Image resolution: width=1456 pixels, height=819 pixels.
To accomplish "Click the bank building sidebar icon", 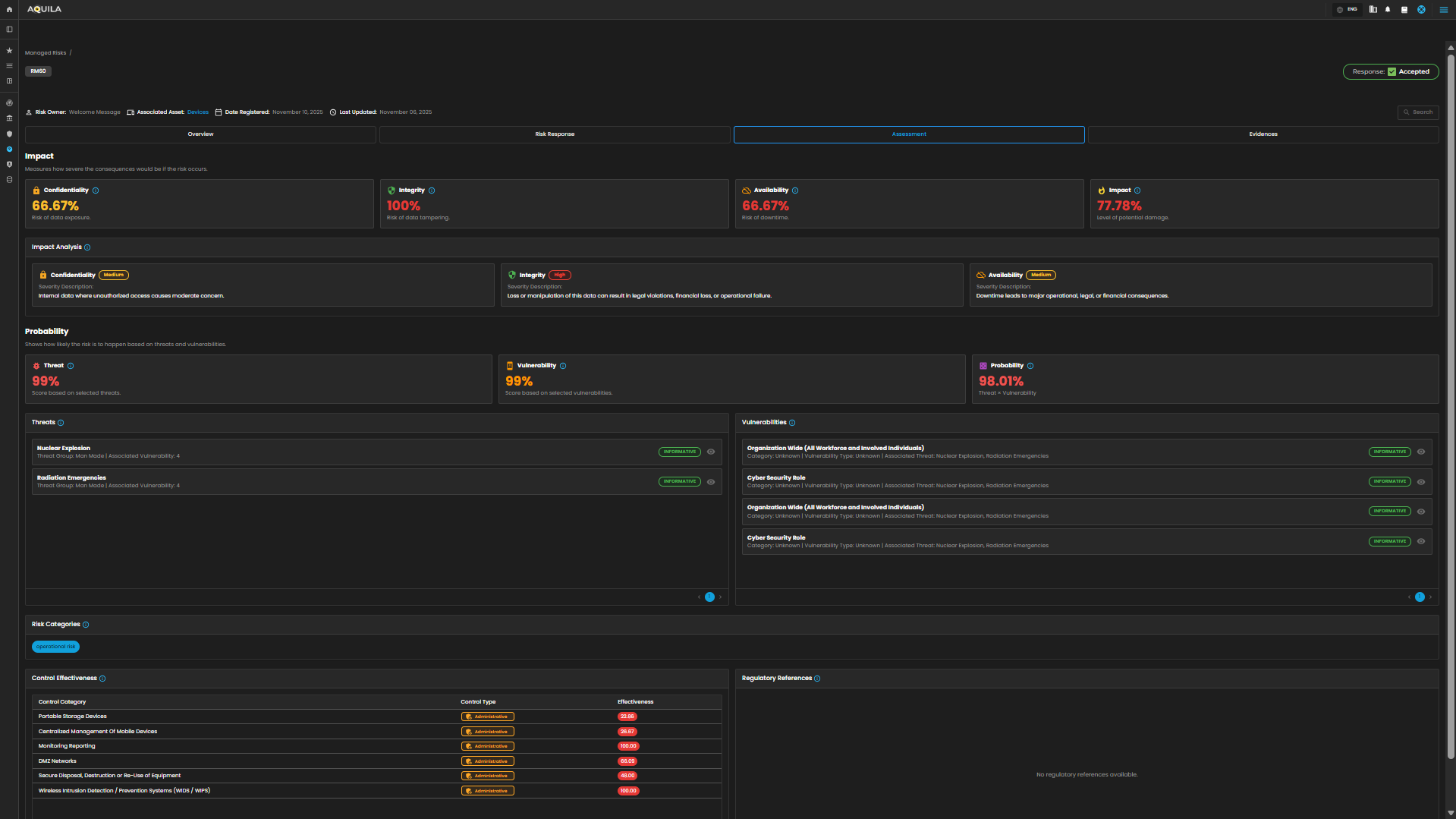I will pyautogui.click(x=9, y=118).
